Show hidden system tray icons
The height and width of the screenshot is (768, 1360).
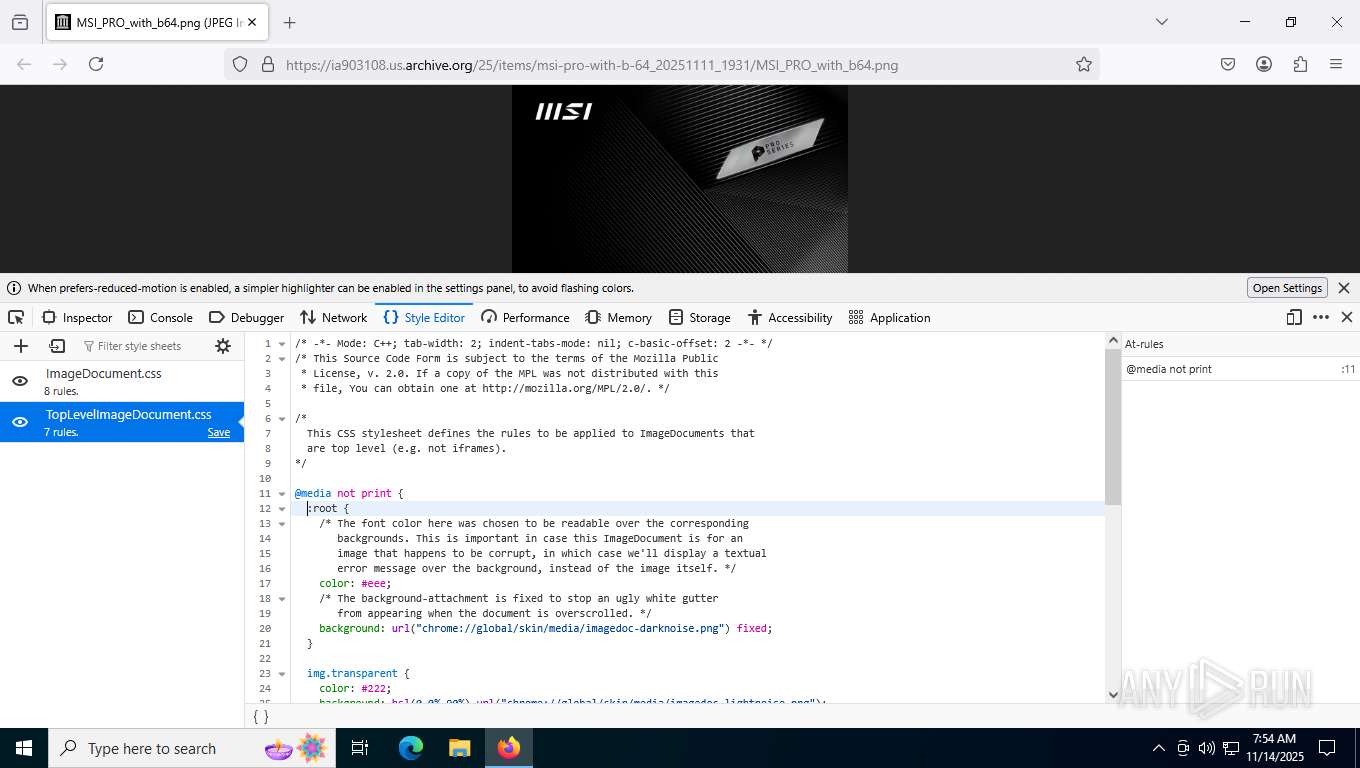(x=1158, y=748)
